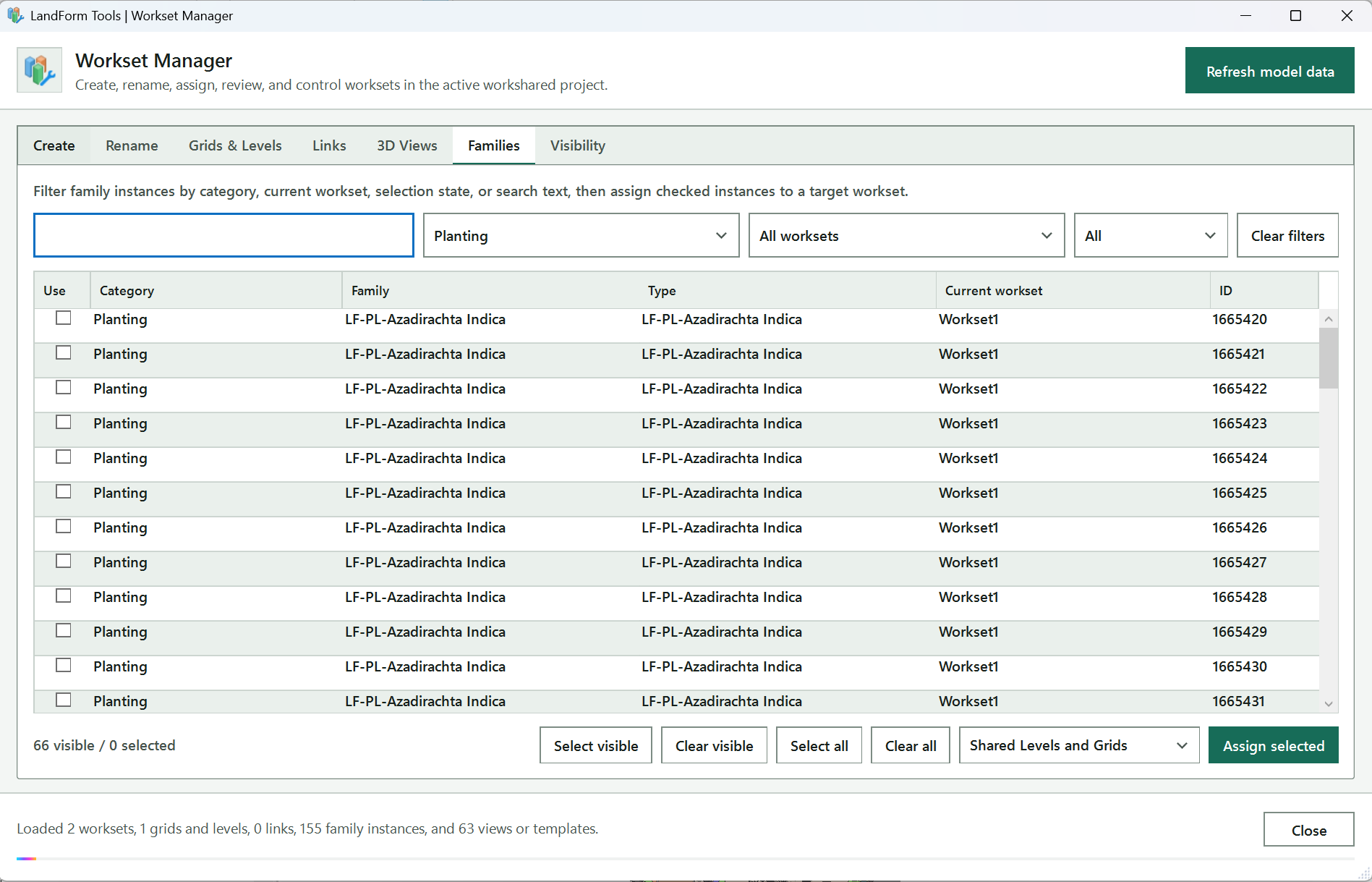Go to the Visibility tab
Viewport: 1372px width, 882px height.
tap(578, 145)
